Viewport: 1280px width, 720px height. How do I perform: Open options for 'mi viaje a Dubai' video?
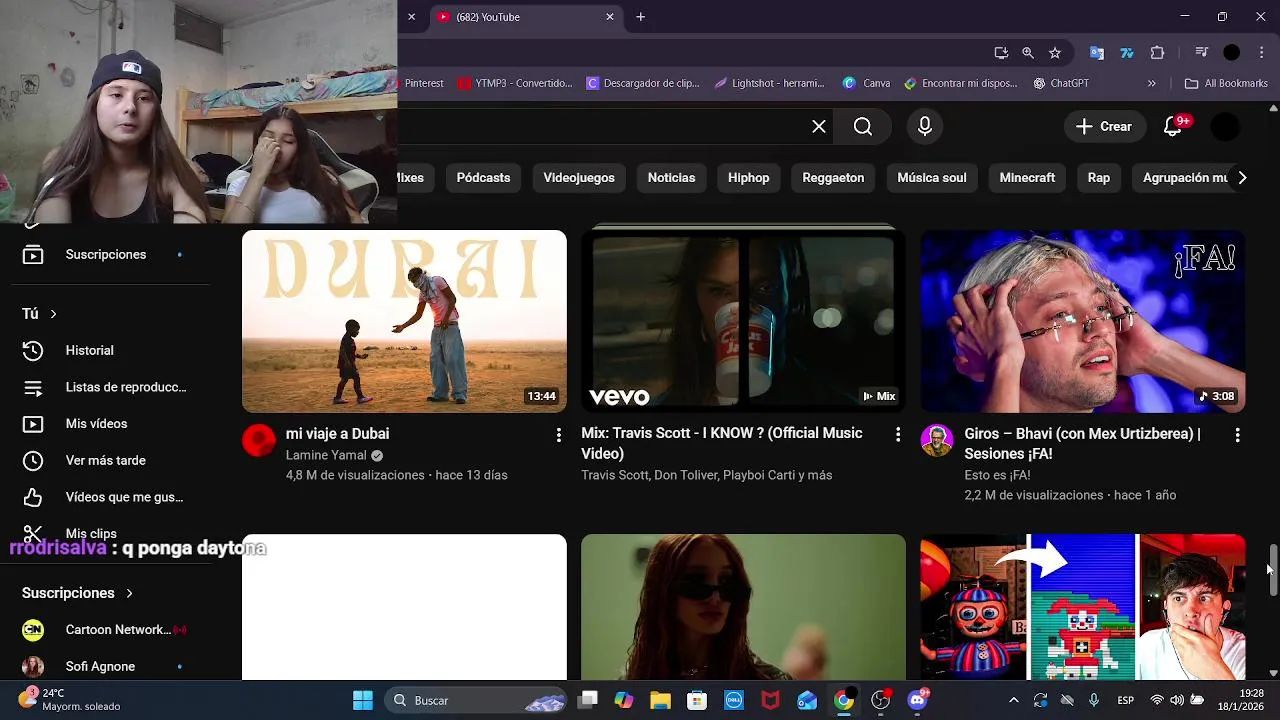pos(558,434)
